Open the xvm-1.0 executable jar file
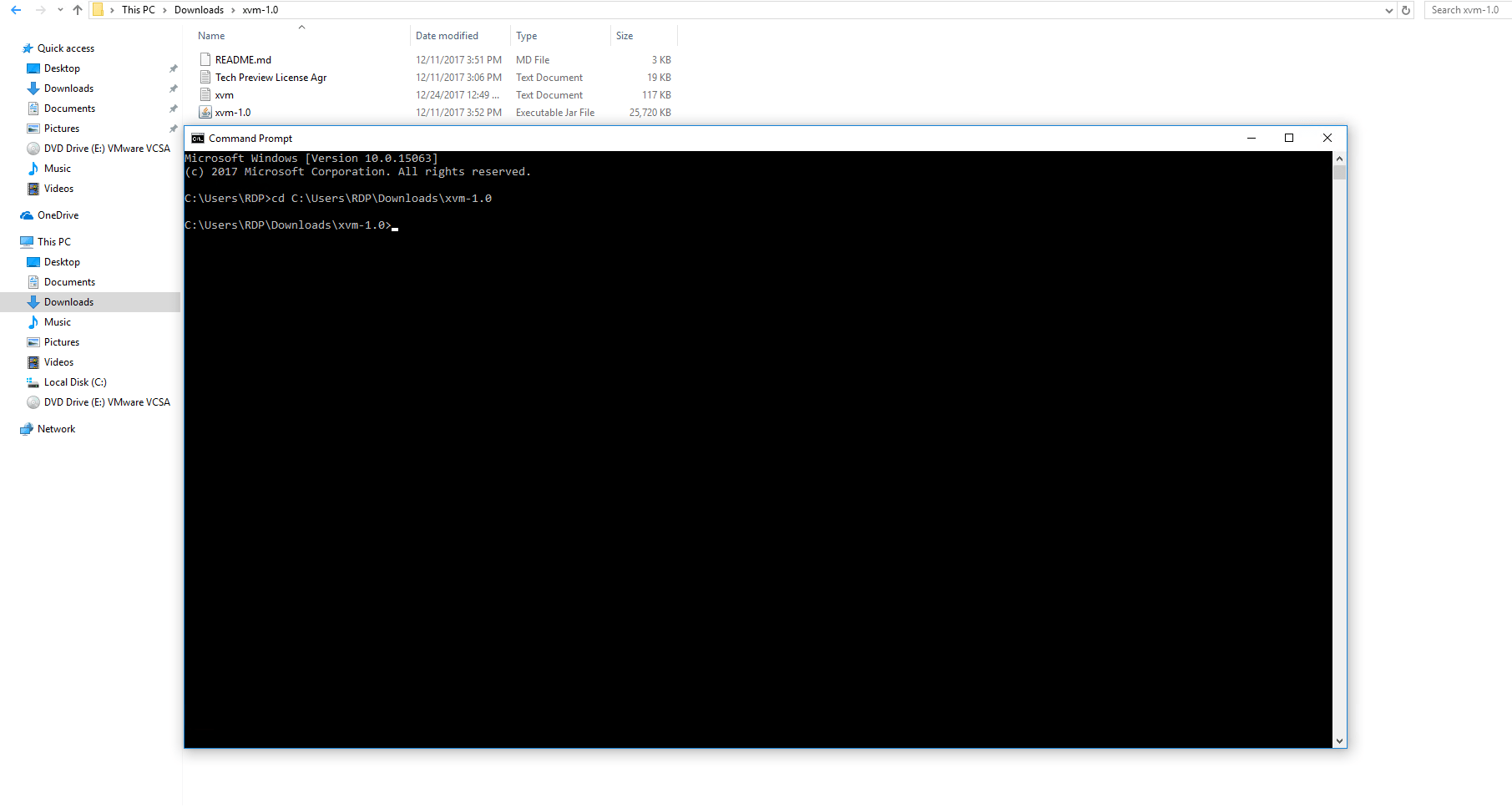This screenshot has width=1512, height=808. (232, 113)
